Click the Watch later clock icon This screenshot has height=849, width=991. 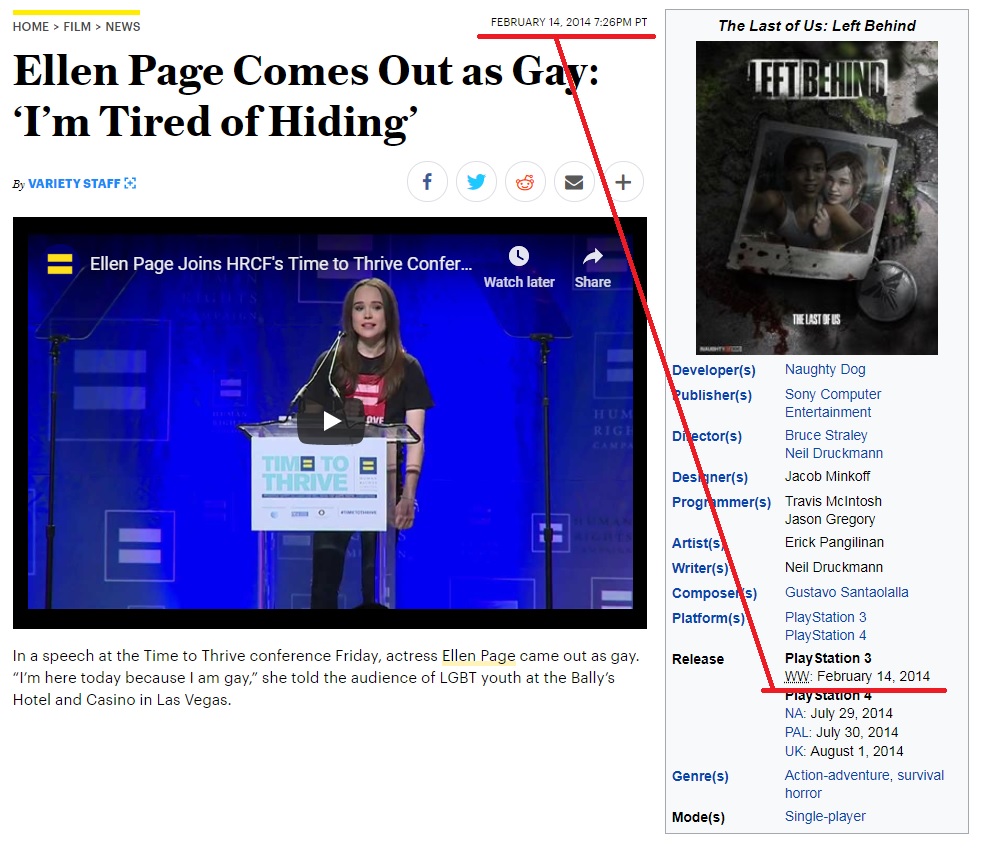click(x=519, y=256)
